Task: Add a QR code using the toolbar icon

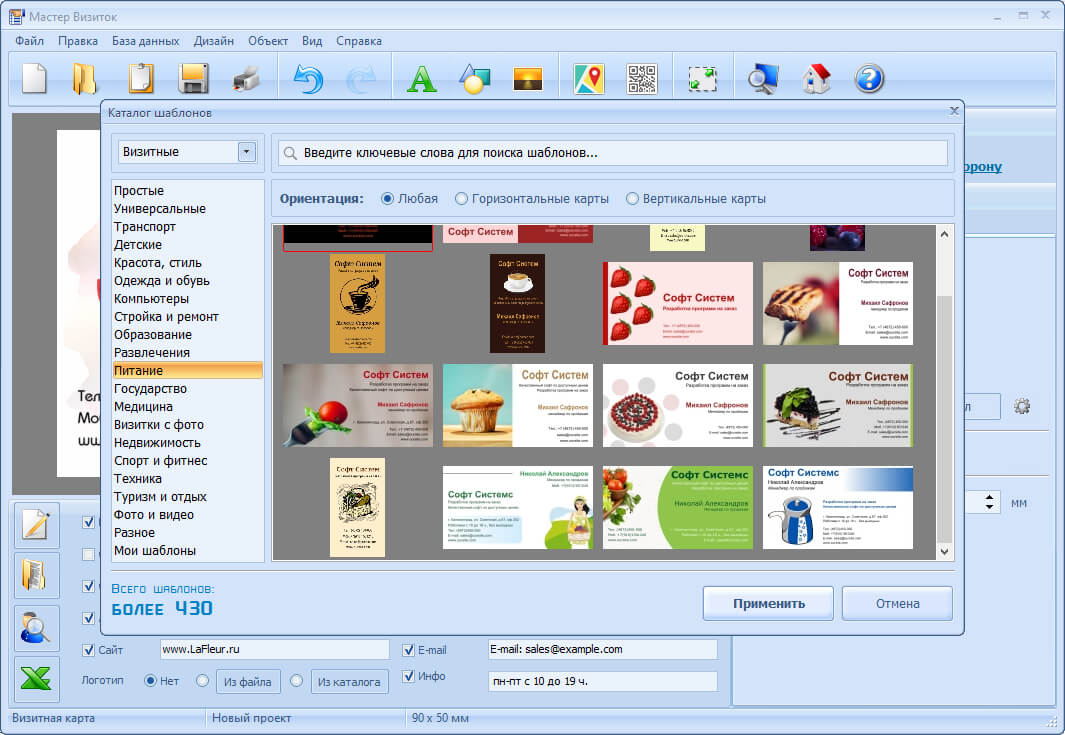Action: point(642,79)
